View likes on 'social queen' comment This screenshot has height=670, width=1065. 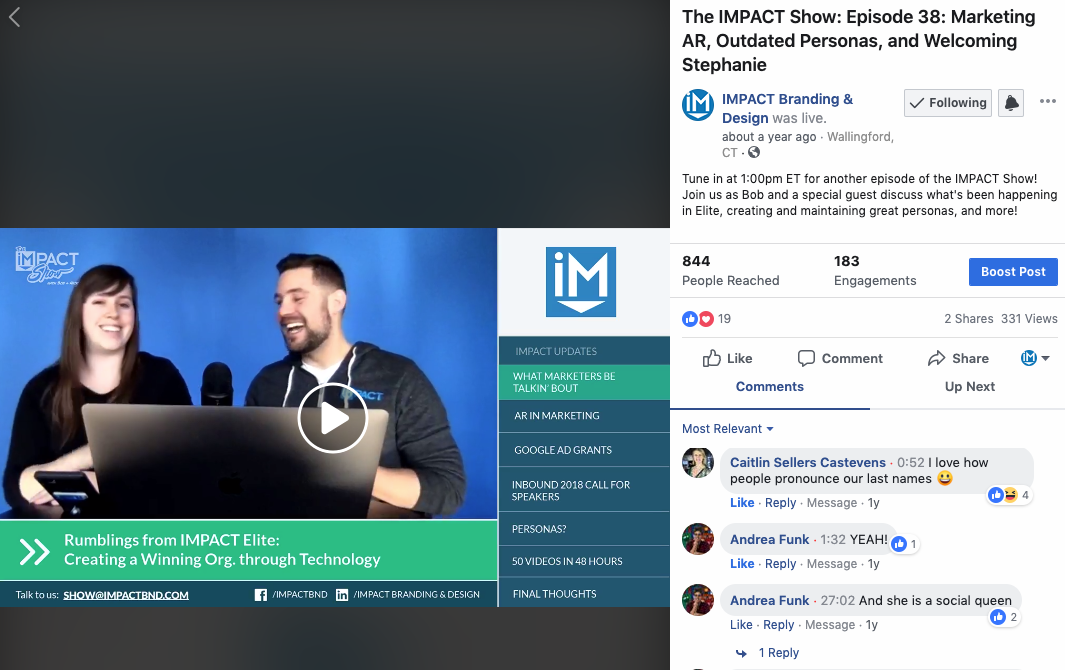pyautogui.click(x=1004, y=617)
